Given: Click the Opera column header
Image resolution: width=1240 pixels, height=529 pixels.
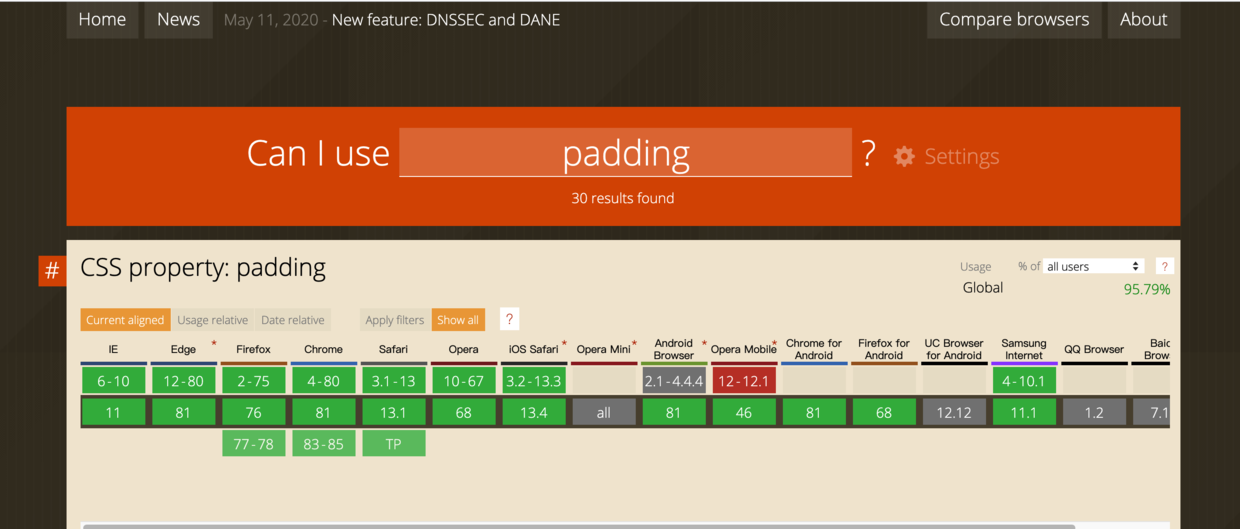Looking at the screenshot, I should (x=463, y=349).
